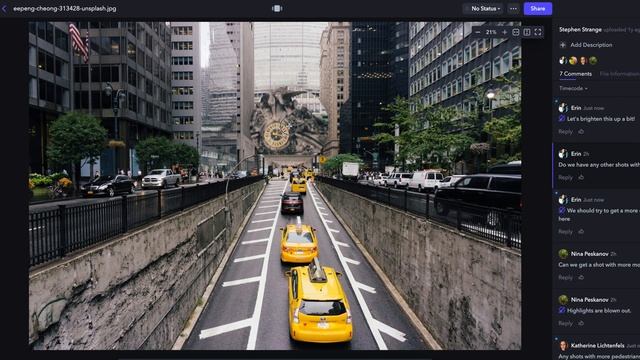The image size is (640, 360).
Task: Reply to Erin's 'Let's brighten this up' comment
Action: [x=565, y=132]
